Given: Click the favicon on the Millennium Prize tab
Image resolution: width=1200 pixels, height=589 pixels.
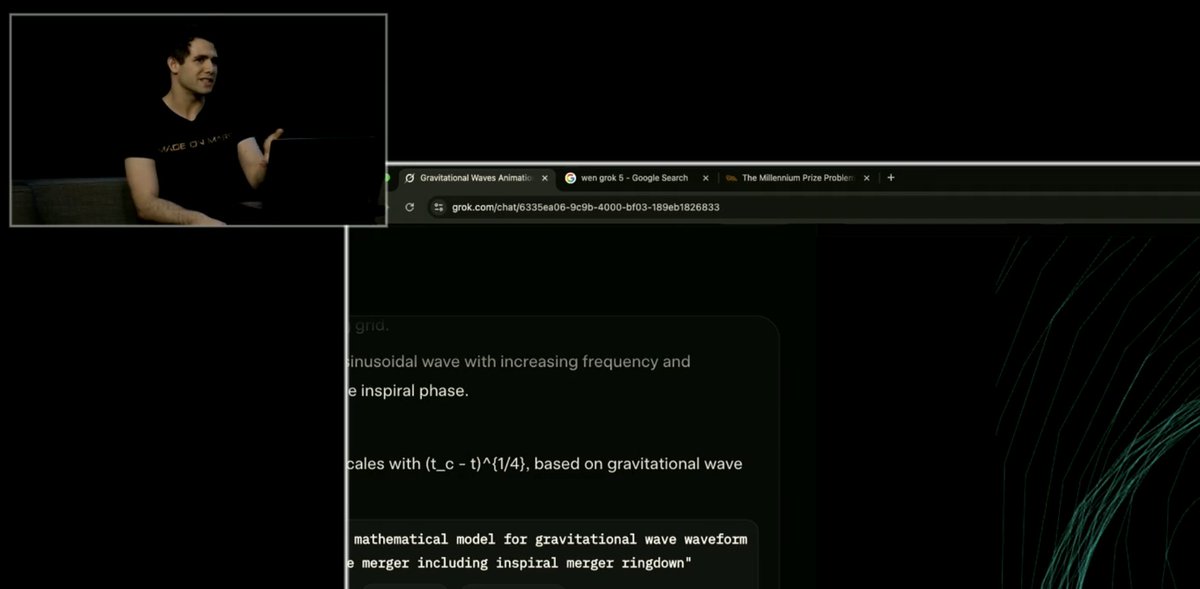Looking at the screenshot, I should coord(732,178).
